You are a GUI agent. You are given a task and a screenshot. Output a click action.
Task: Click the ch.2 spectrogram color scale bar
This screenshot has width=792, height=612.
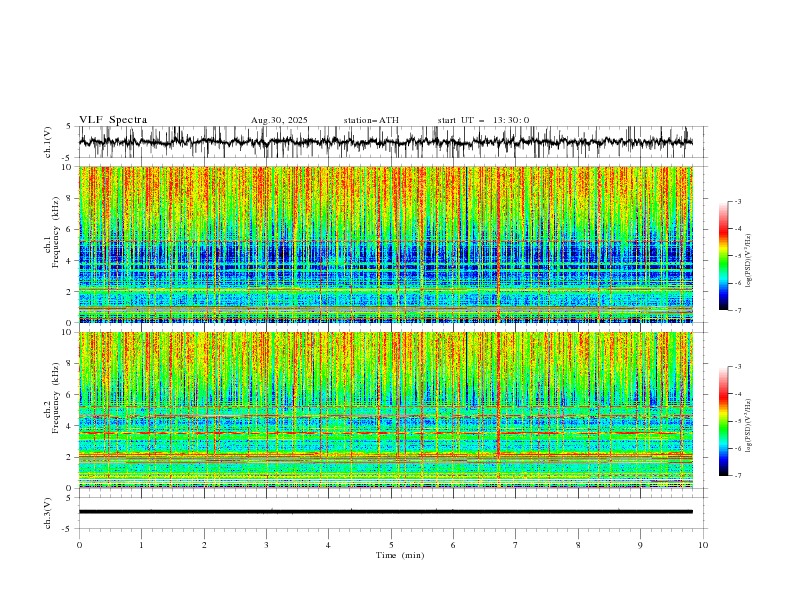(x=723, y=421)
